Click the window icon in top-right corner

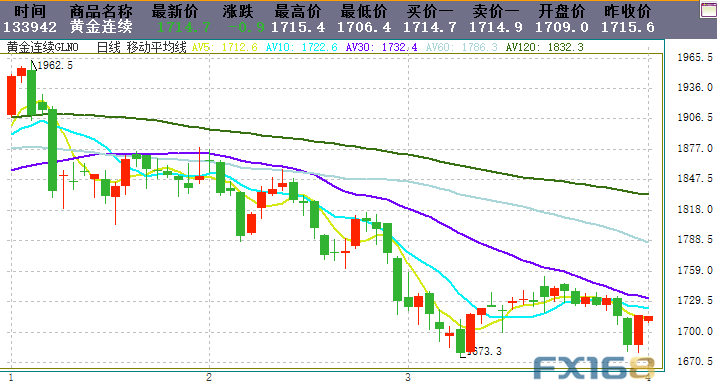point(709,10)
